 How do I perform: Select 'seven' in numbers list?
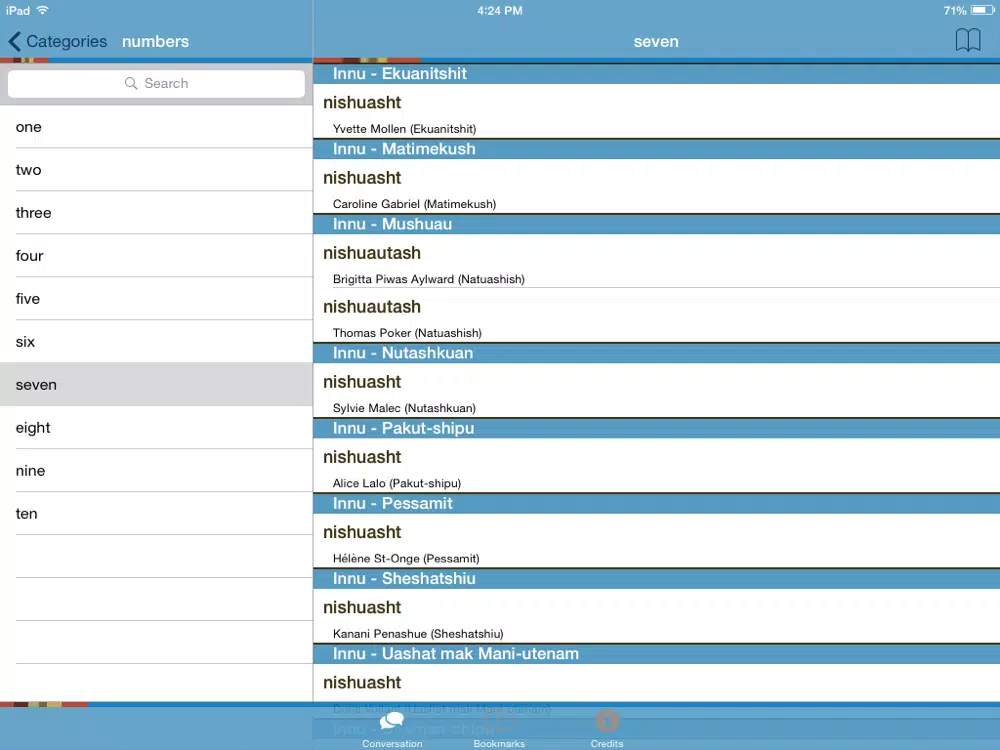pyautogui.click(x=156, y=385)
